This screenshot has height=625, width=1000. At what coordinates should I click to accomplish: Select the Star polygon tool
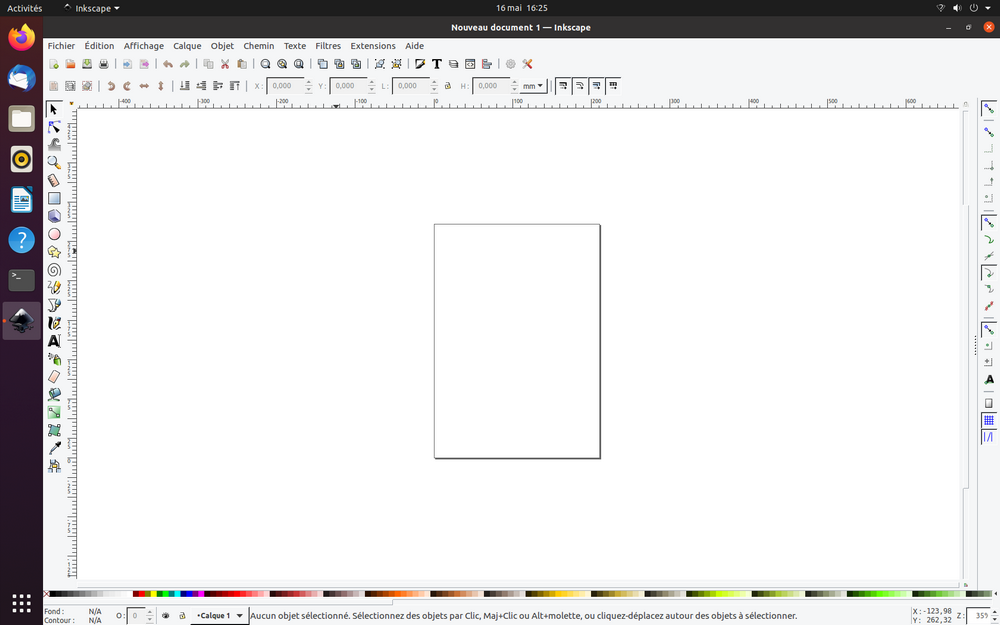(x=54, y=252)
